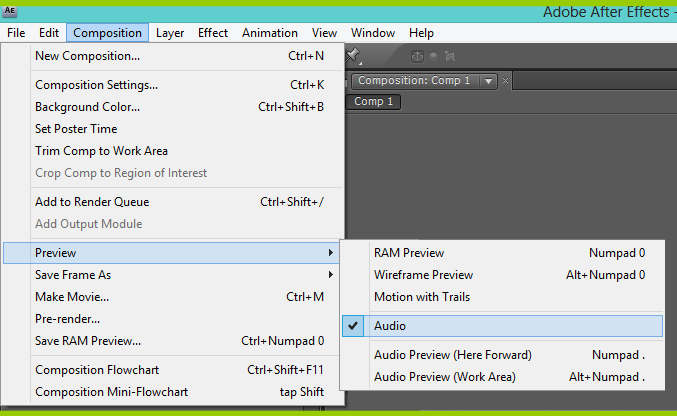This screenshot has height=416, width=677.
Task: Start RAM Preview from submenu
Action: 503,253
